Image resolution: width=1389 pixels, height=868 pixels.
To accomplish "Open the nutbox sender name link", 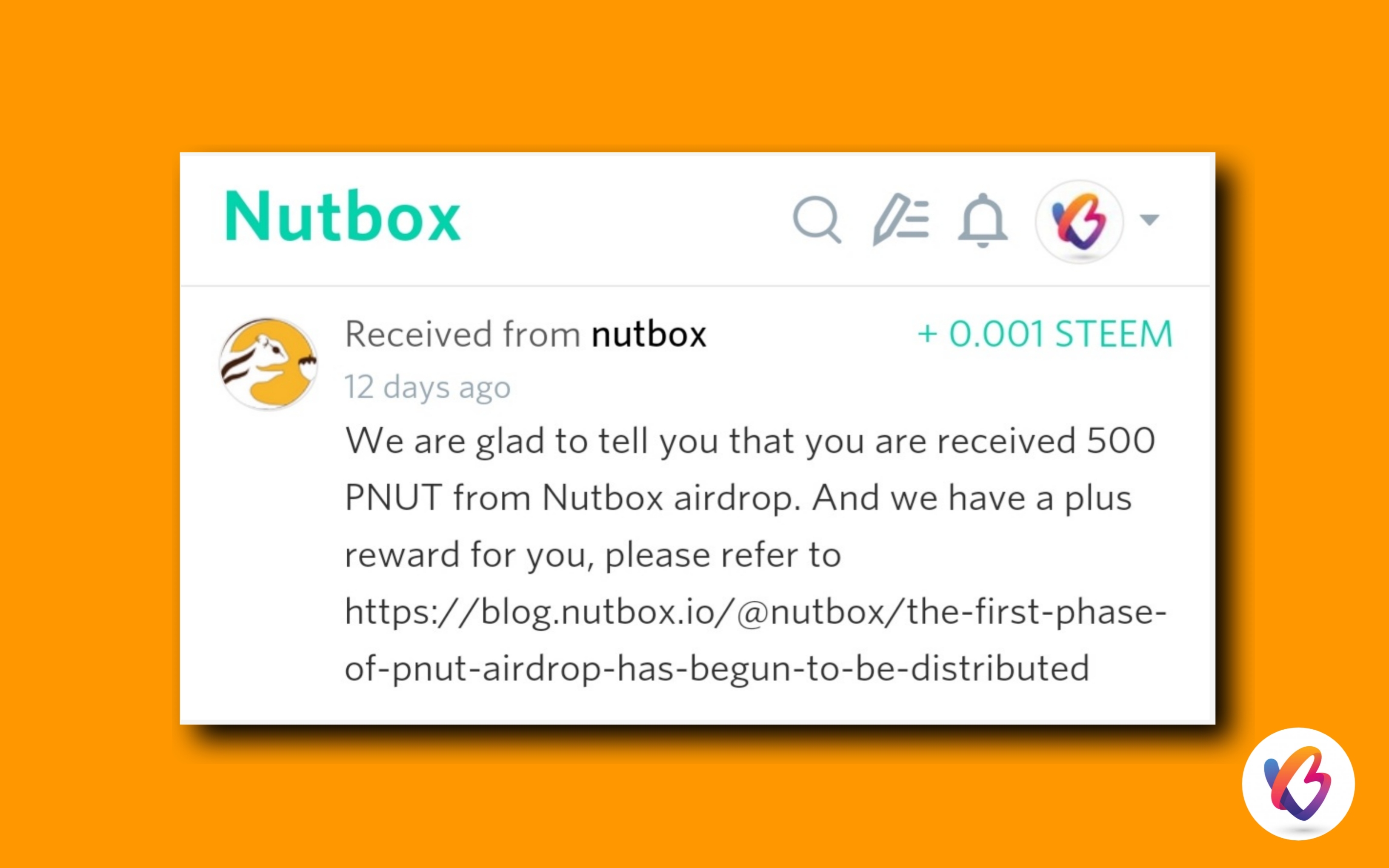I will pyautogui.click(x=649, y=335).
